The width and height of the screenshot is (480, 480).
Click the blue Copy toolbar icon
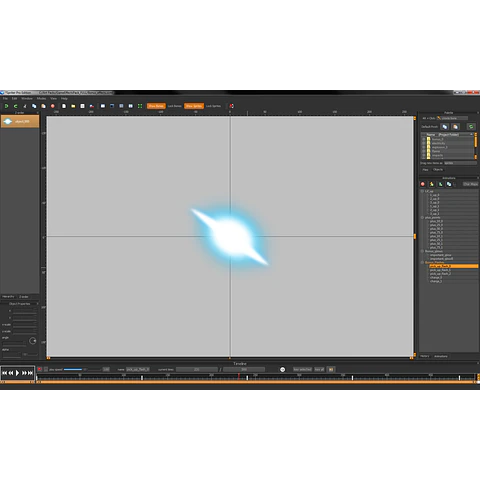click(34, 106)
